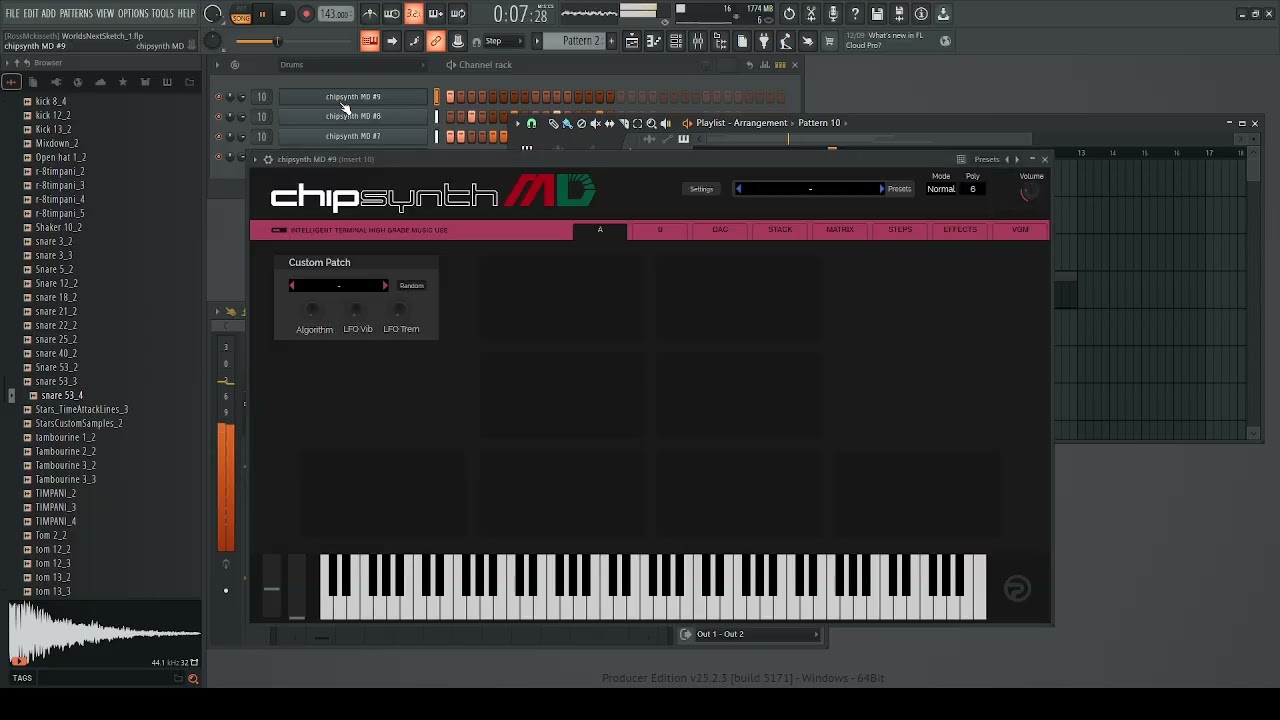Click the Random button in Custom Patch

tap(412, 286)
